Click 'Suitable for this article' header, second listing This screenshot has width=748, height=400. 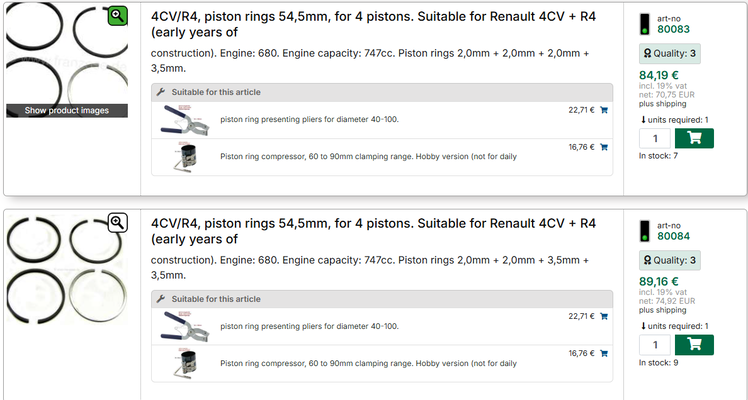[x=215, y=298]
